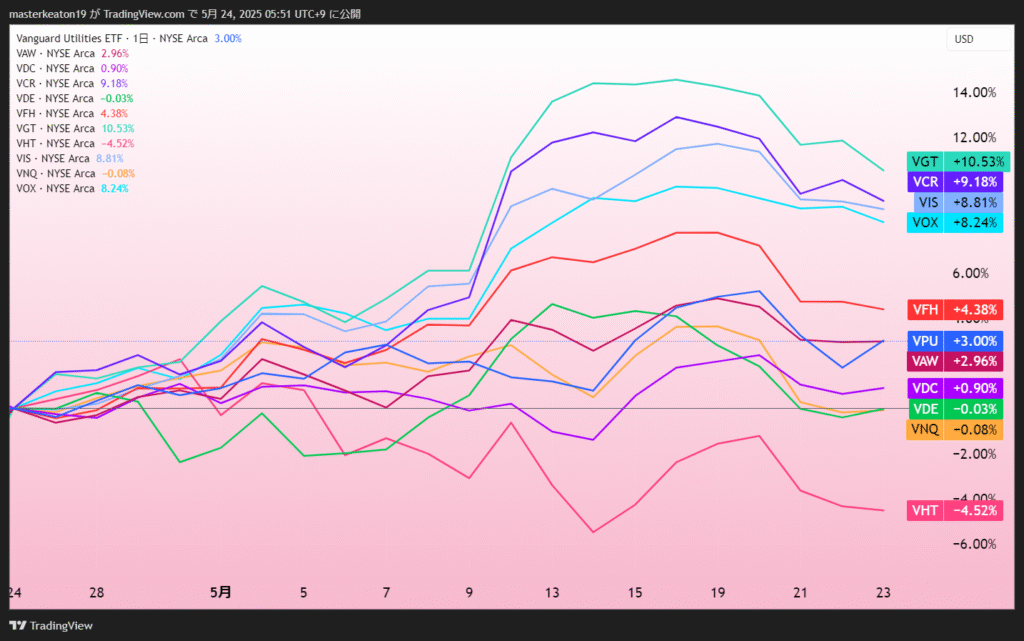Click the VCR · NYSE Arca legend row
The width and height of the screenshot is (1024, 641).
[72, 84]
